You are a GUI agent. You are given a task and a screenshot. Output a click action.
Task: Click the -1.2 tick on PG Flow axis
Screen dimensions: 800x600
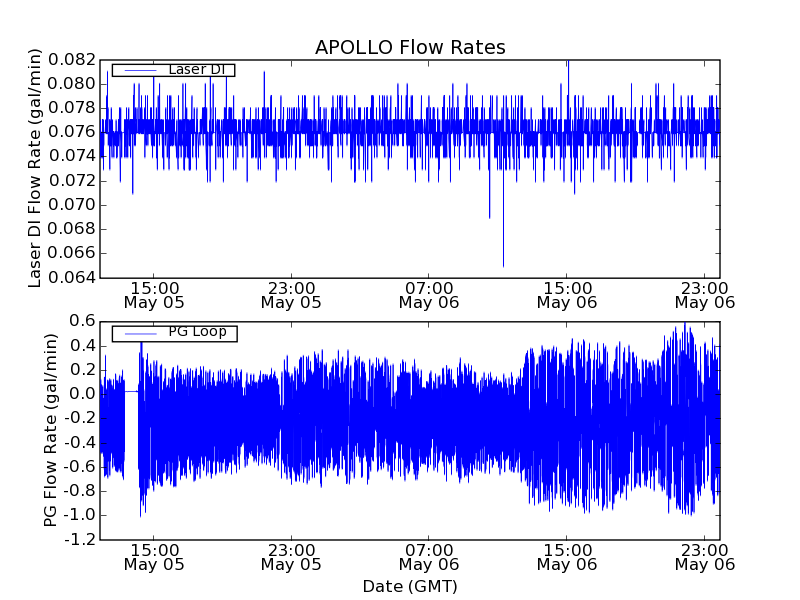[x=80, y=539]
